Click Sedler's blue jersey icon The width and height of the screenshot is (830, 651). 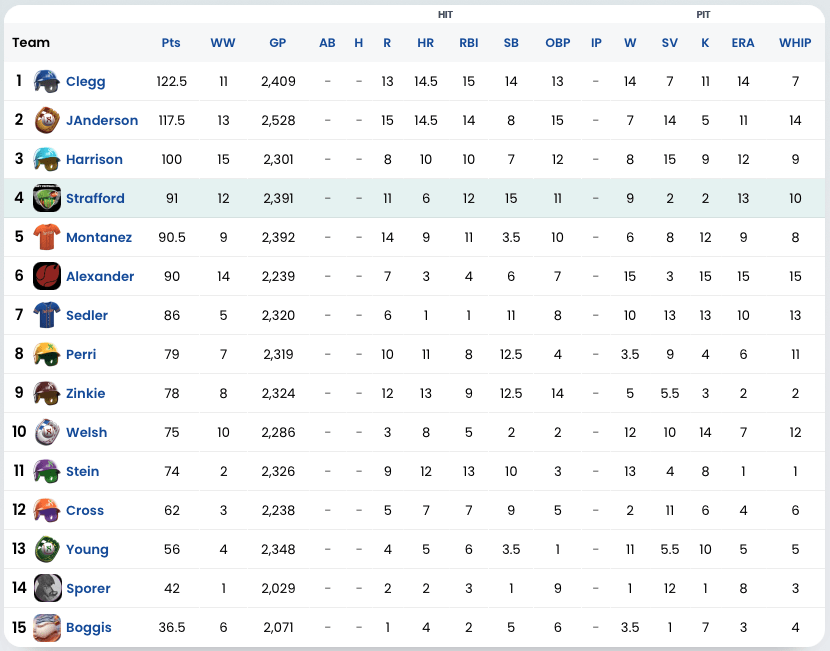(x=47, y=315)
